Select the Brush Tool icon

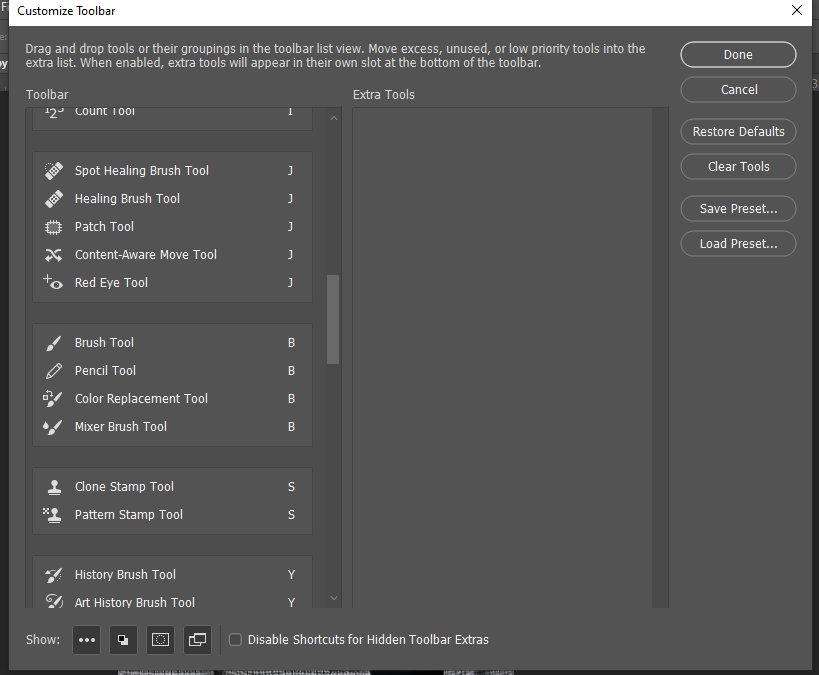click(x=53, y=342)
